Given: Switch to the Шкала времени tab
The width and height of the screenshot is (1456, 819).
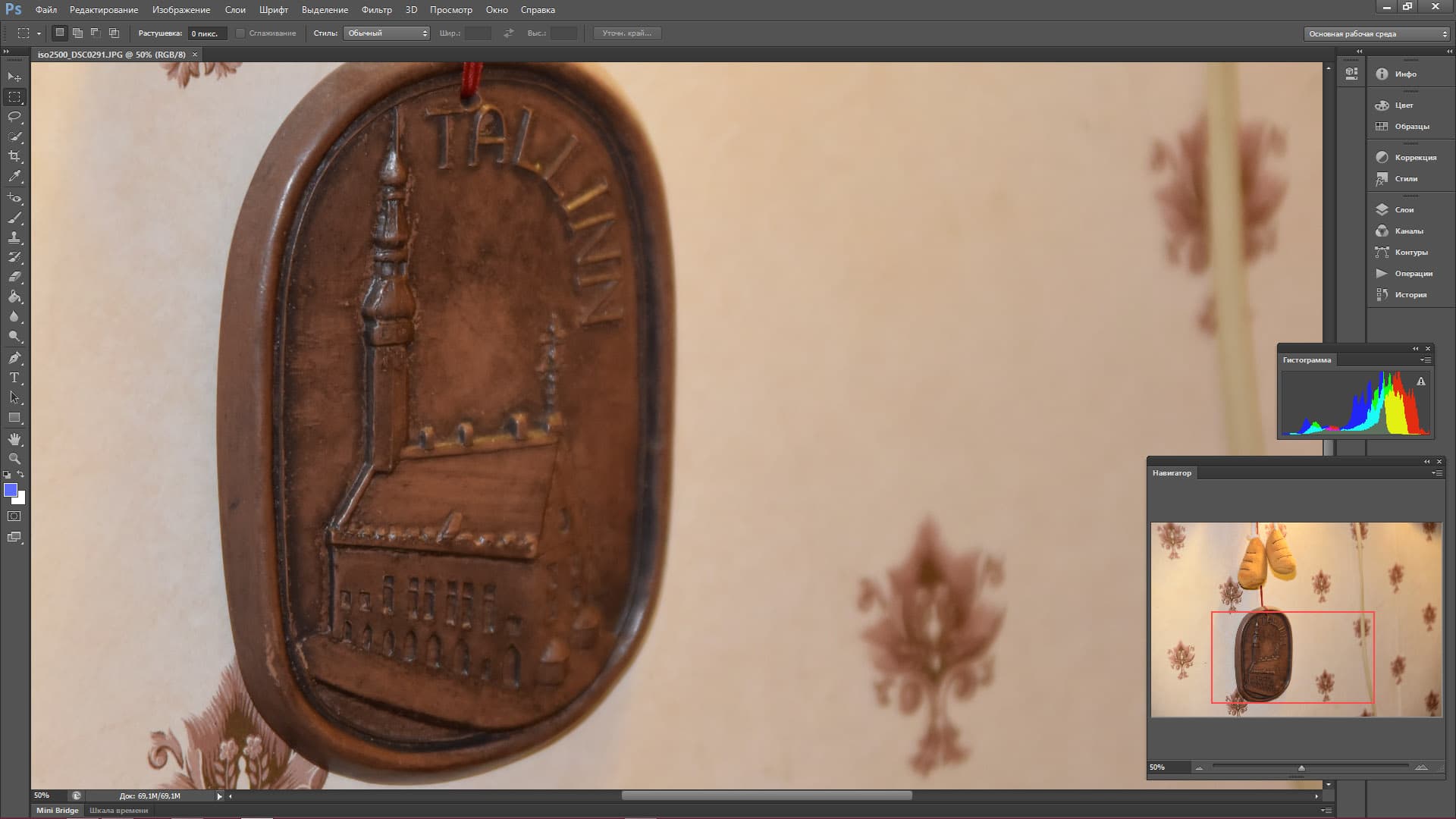Looking at the screenshot, I should [118, 810].
